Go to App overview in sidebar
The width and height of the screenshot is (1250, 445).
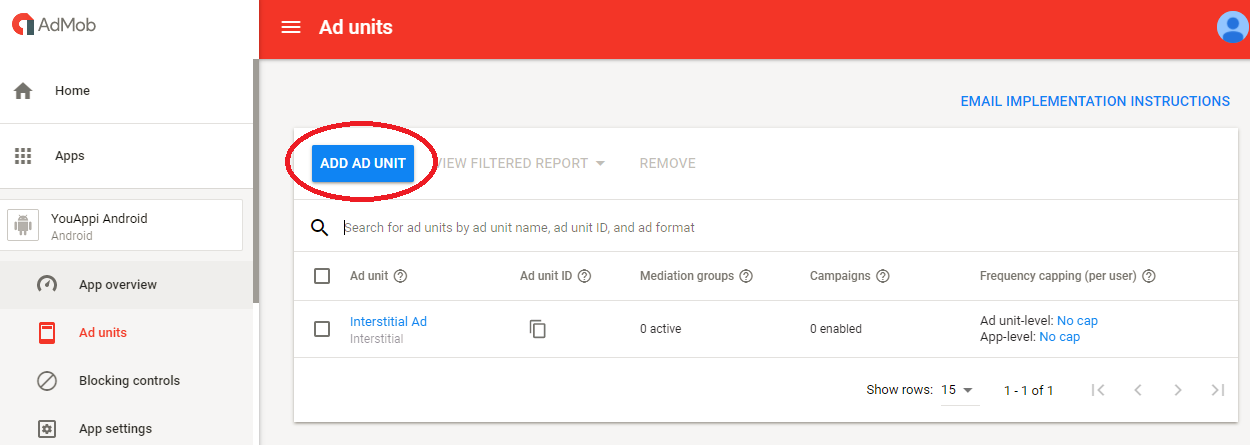[x=117, y=284]
